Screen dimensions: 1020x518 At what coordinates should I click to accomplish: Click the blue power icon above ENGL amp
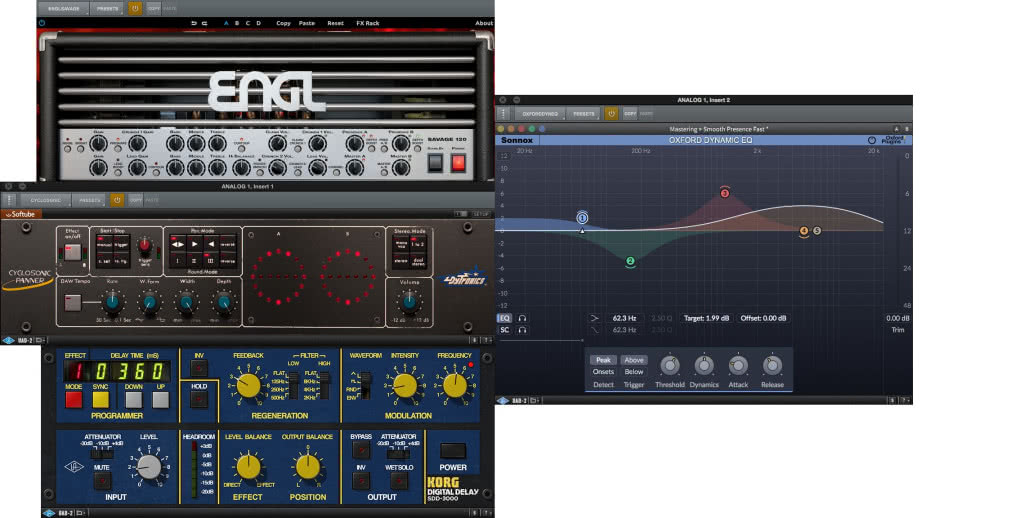pos(42,23)
